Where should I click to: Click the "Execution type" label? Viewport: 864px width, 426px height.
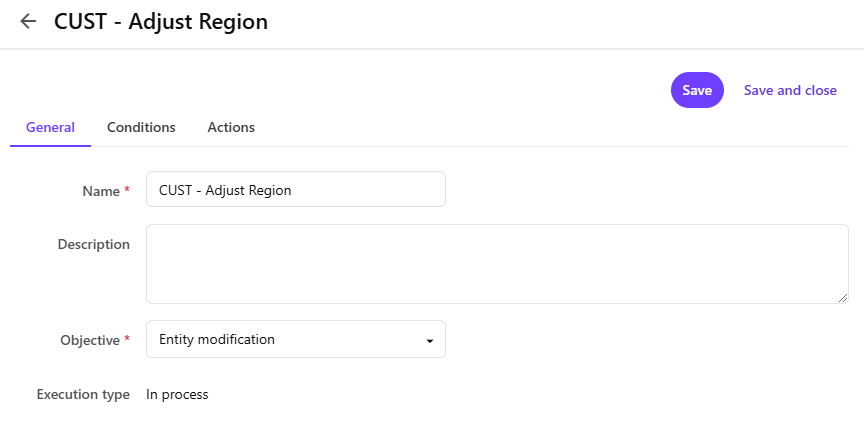pyautogui.click(x=83, y=395)
